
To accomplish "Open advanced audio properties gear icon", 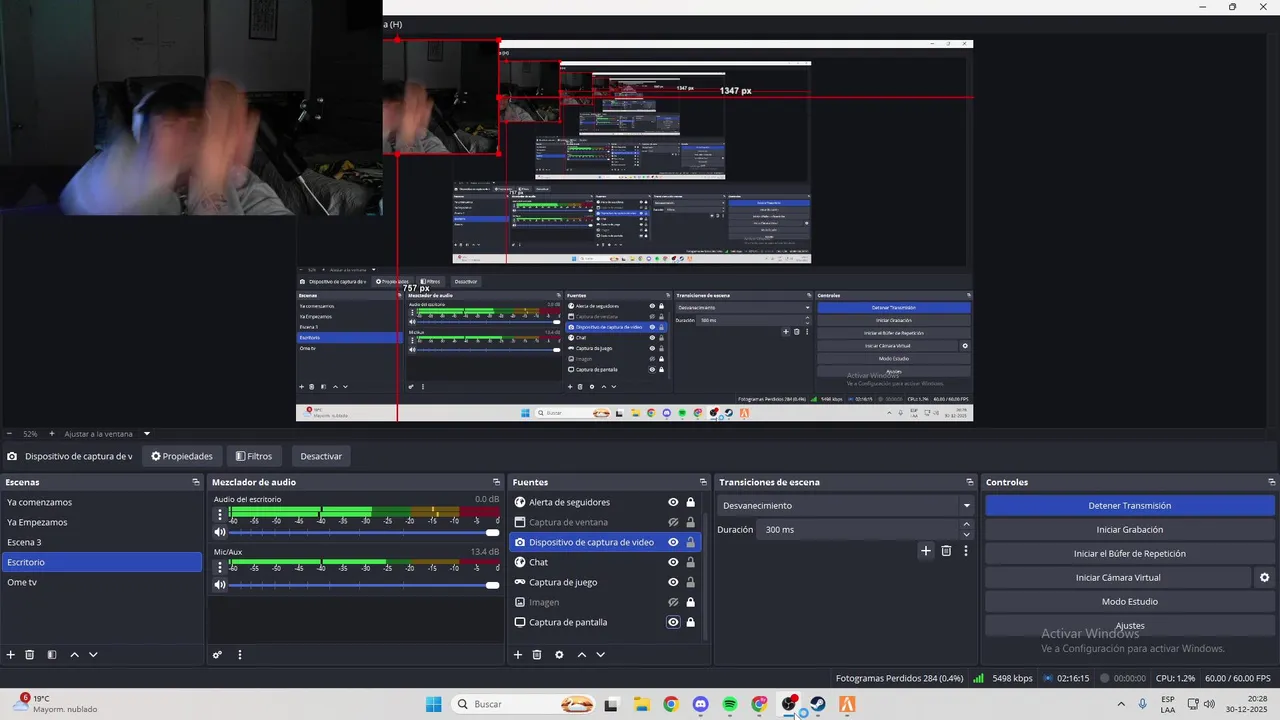I will (x=217, y=655).
